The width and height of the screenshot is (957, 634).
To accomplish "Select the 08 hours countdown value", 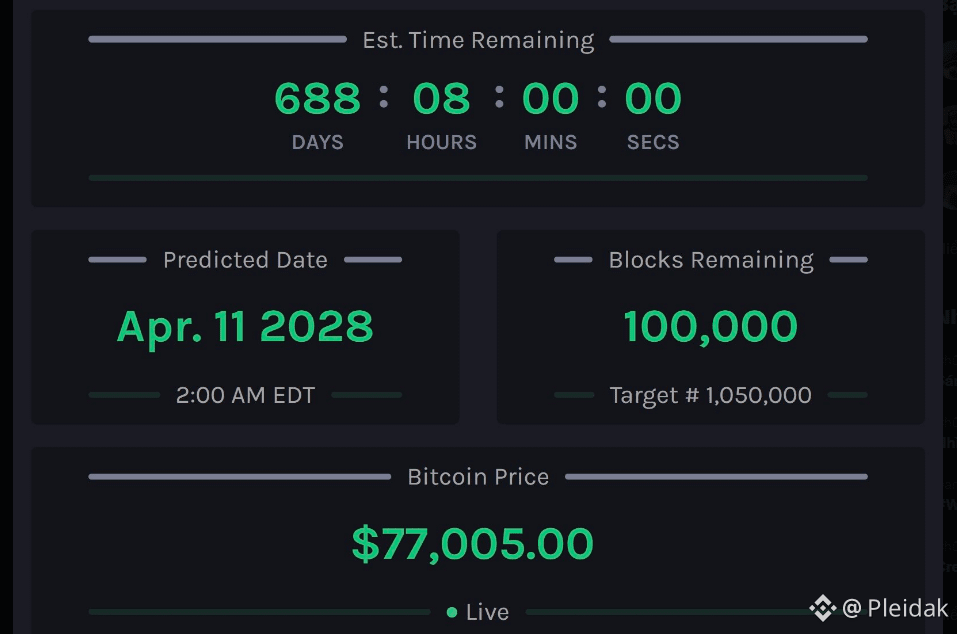I will coord(441,98).
